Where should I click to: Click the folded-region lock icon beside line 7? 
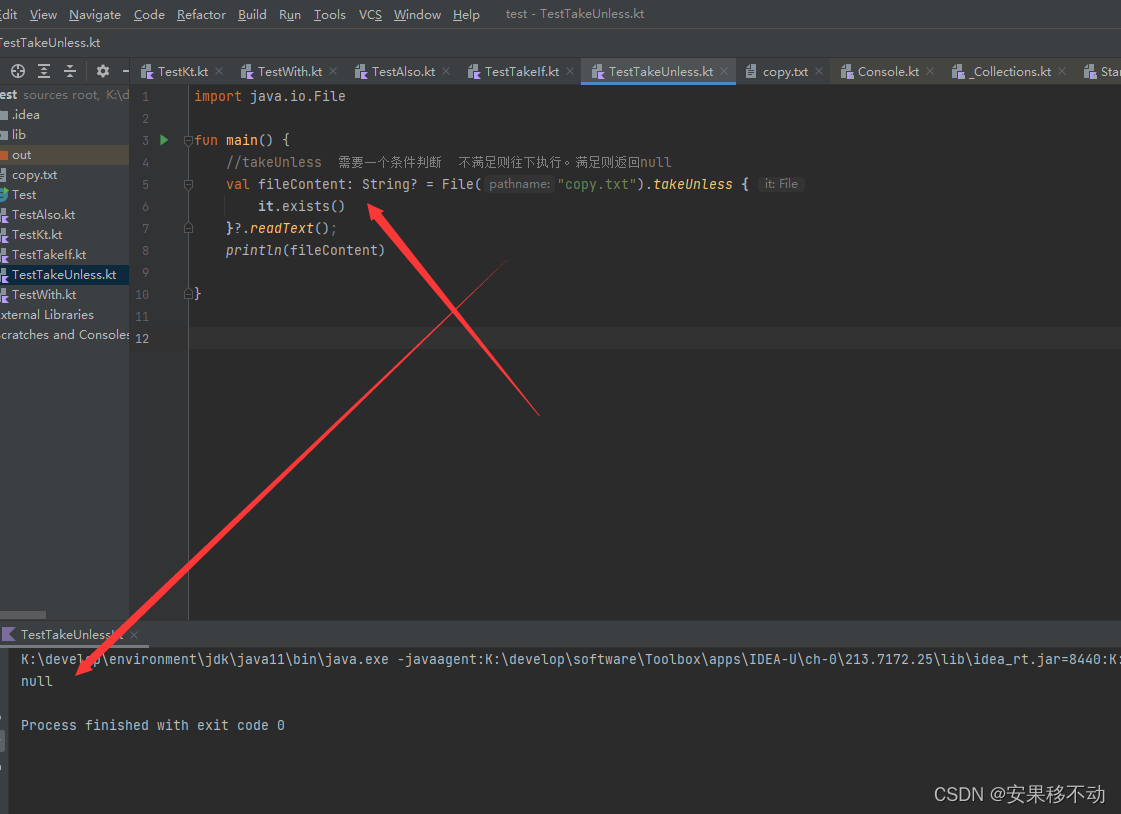187,227
